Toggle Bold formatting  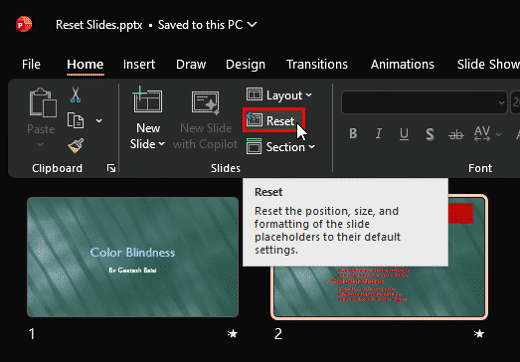353,134
